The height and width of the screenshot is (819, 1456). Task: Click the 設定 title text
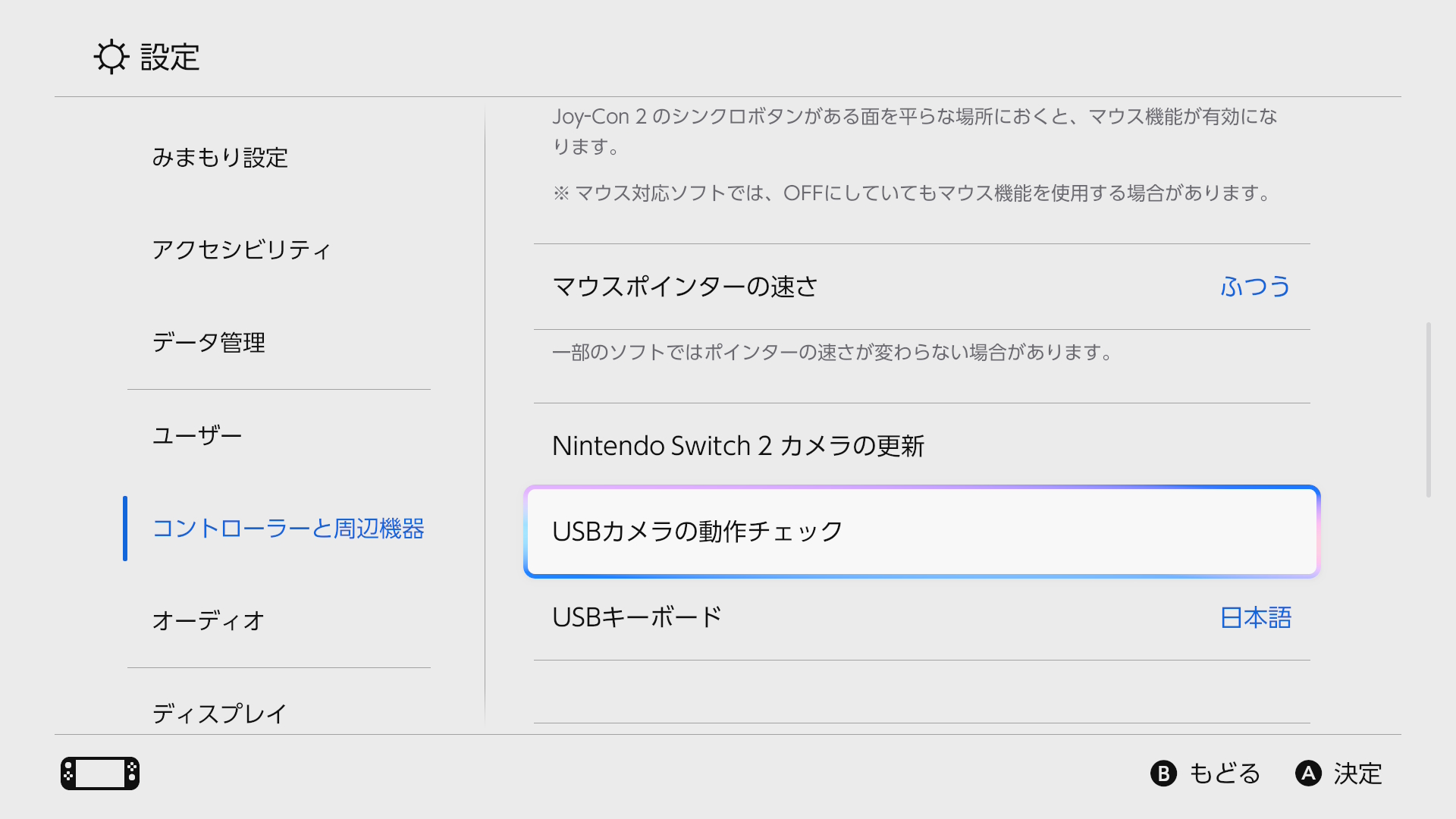(x=168, y=58)
